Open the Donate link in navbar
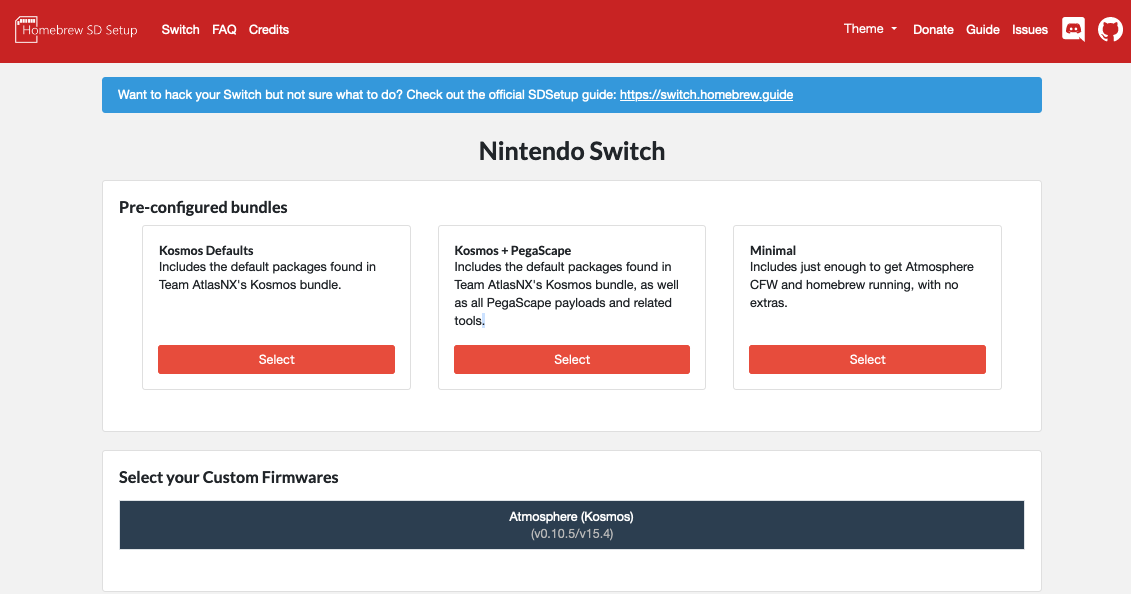 [x=933, y=30]
